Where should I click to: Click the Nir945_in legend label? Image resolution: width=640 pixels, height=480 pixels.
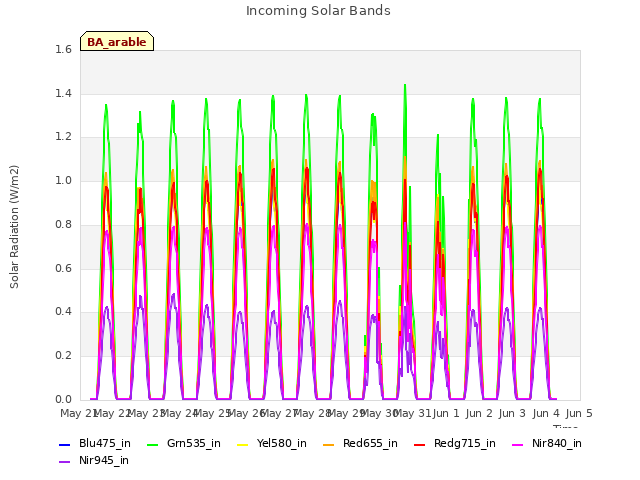[104, 460]
